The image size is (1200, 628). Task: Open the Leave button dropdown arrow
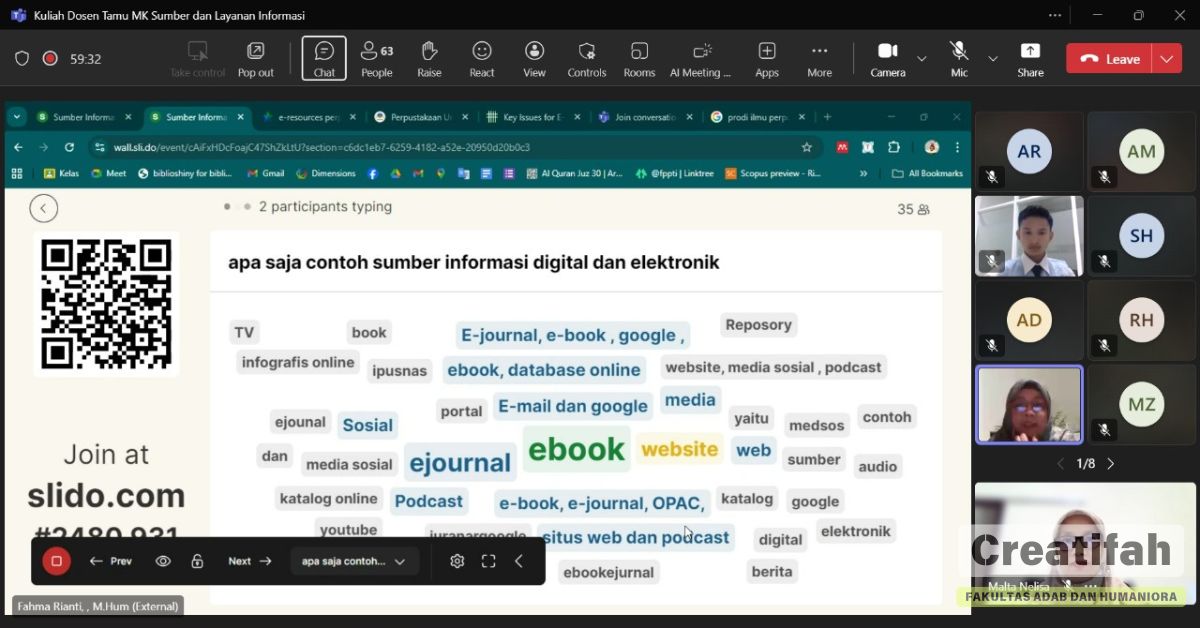(1166, 59)
